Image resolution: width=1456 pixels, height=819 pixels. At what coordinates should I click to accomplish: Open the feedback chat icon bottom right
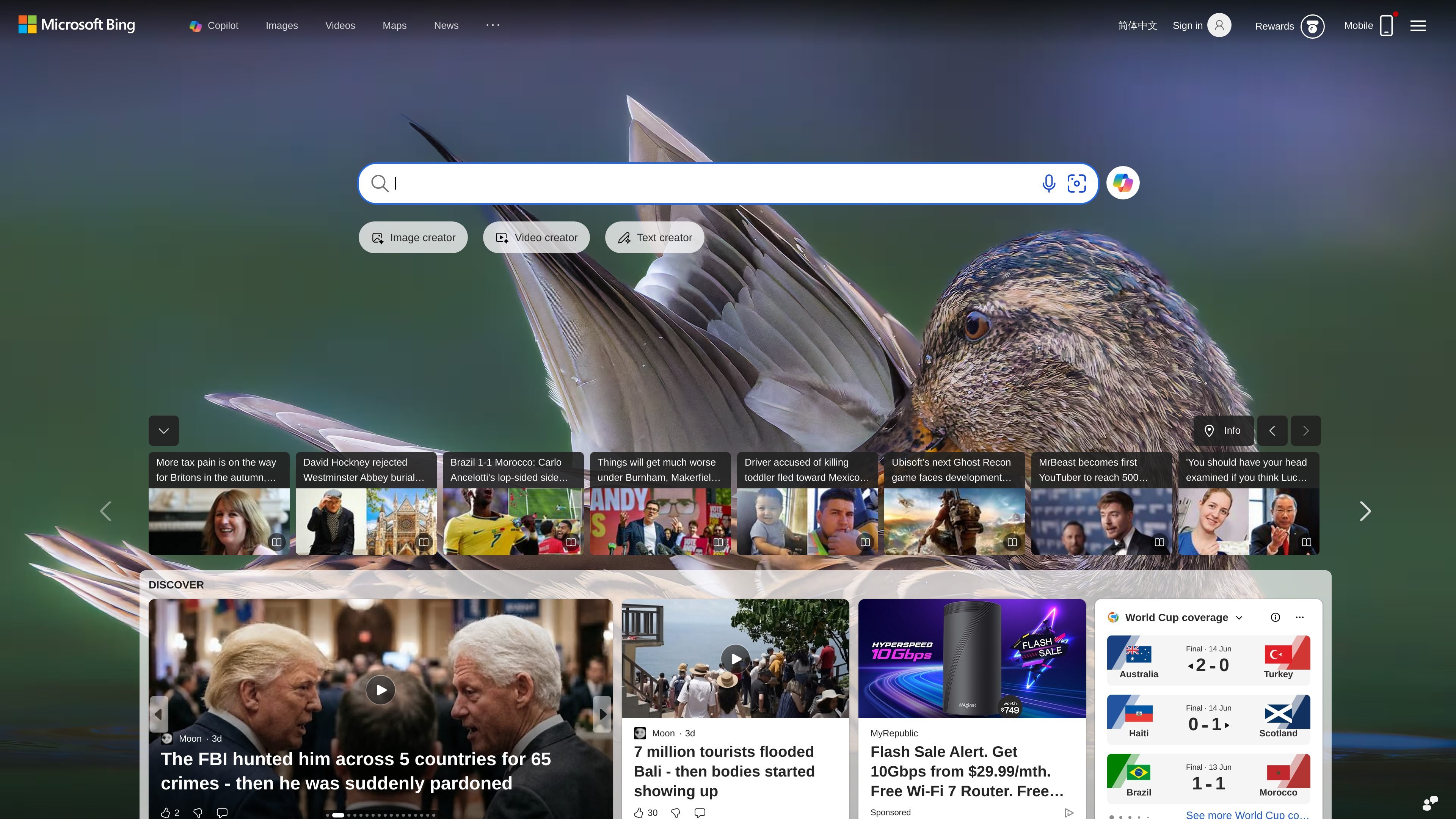(x=1430, y=803)
